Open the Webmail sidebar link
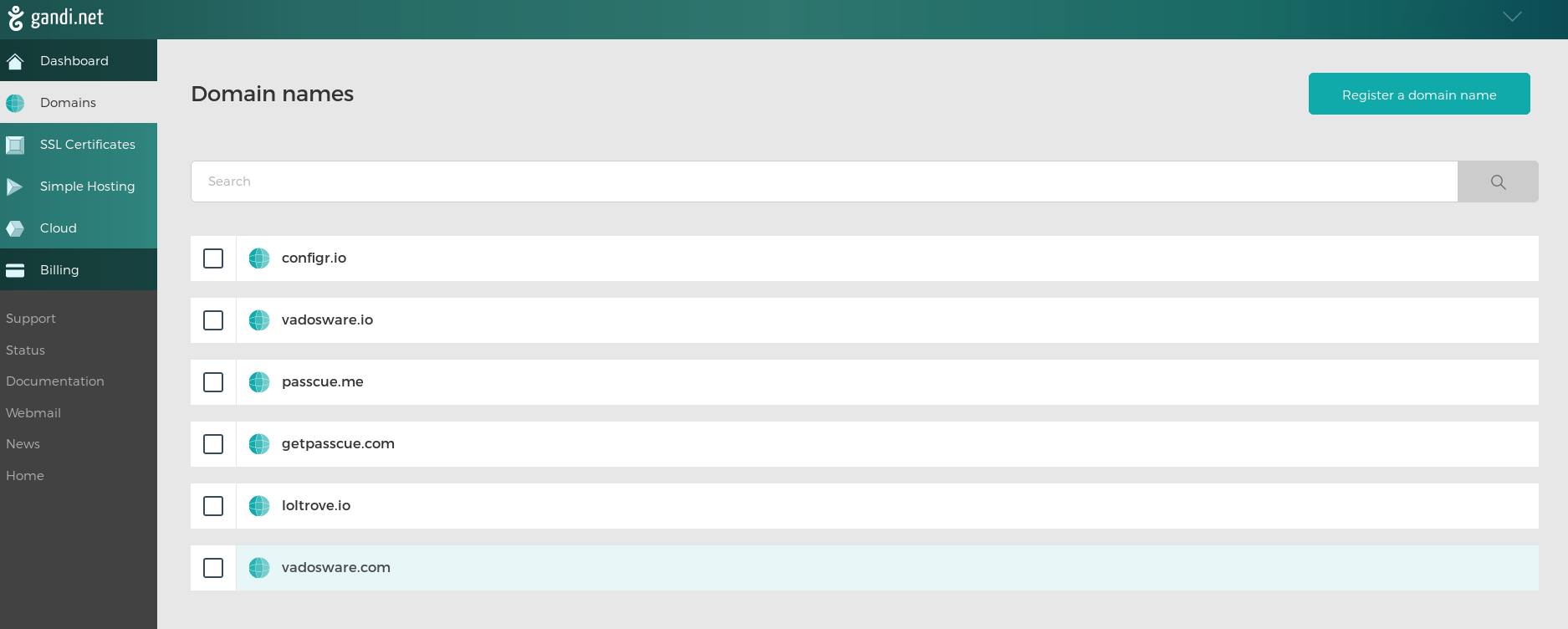1568x629 pixels. [x=33, y=413]
